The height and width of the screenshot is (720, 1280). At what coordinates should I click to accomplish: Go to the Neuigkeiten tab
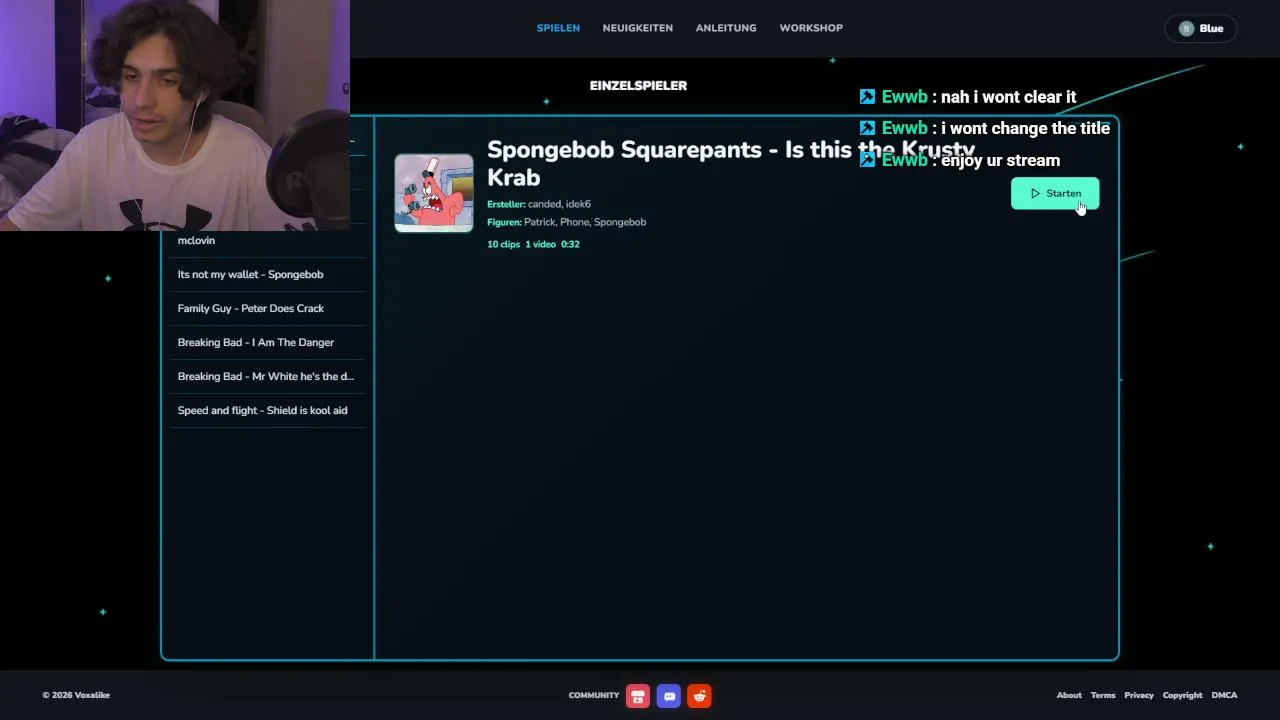pyautogui.click(x=637, y=28)
